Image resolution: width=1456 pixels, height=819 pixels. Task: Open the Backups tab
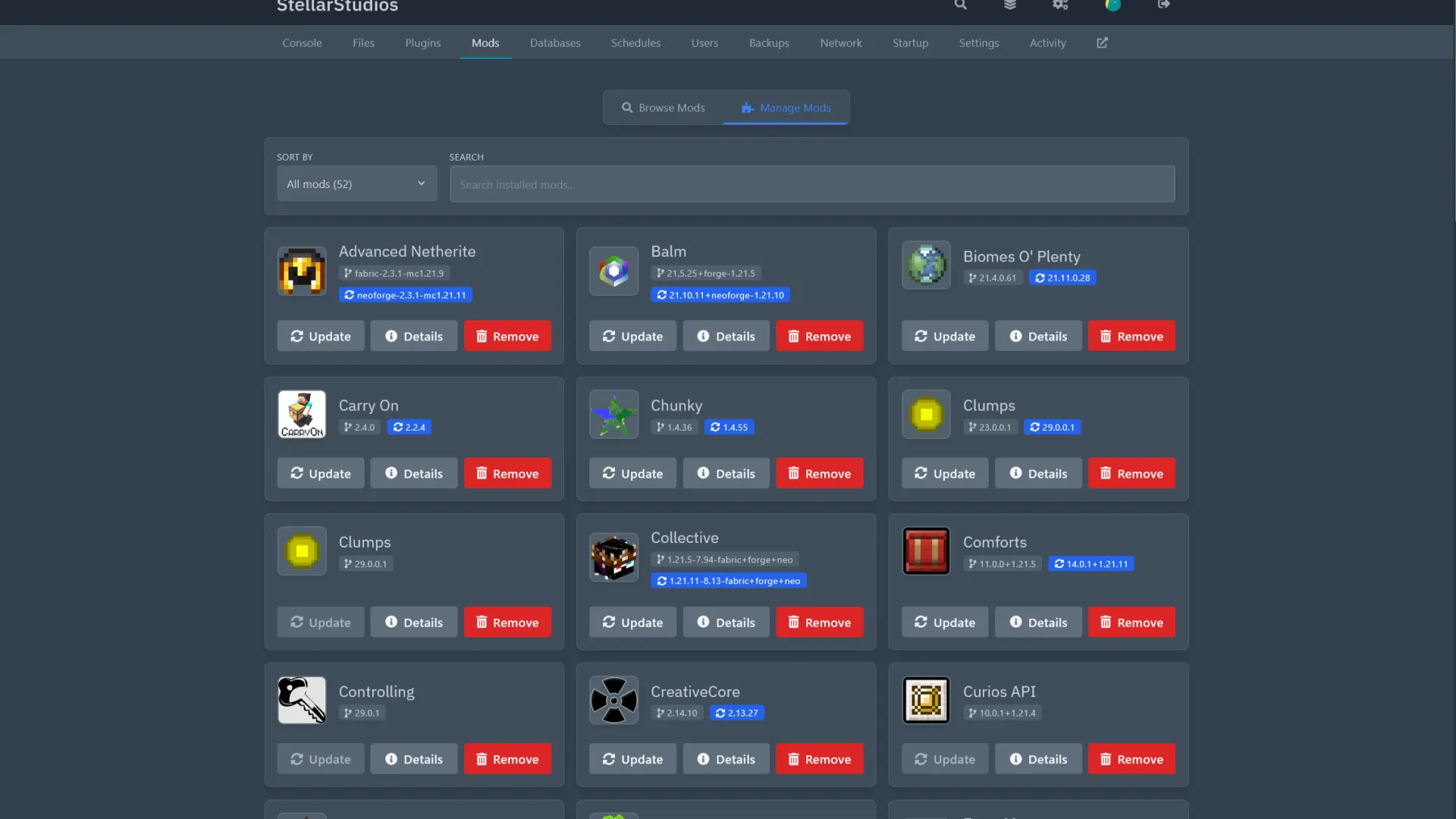[x=769, y=43]
